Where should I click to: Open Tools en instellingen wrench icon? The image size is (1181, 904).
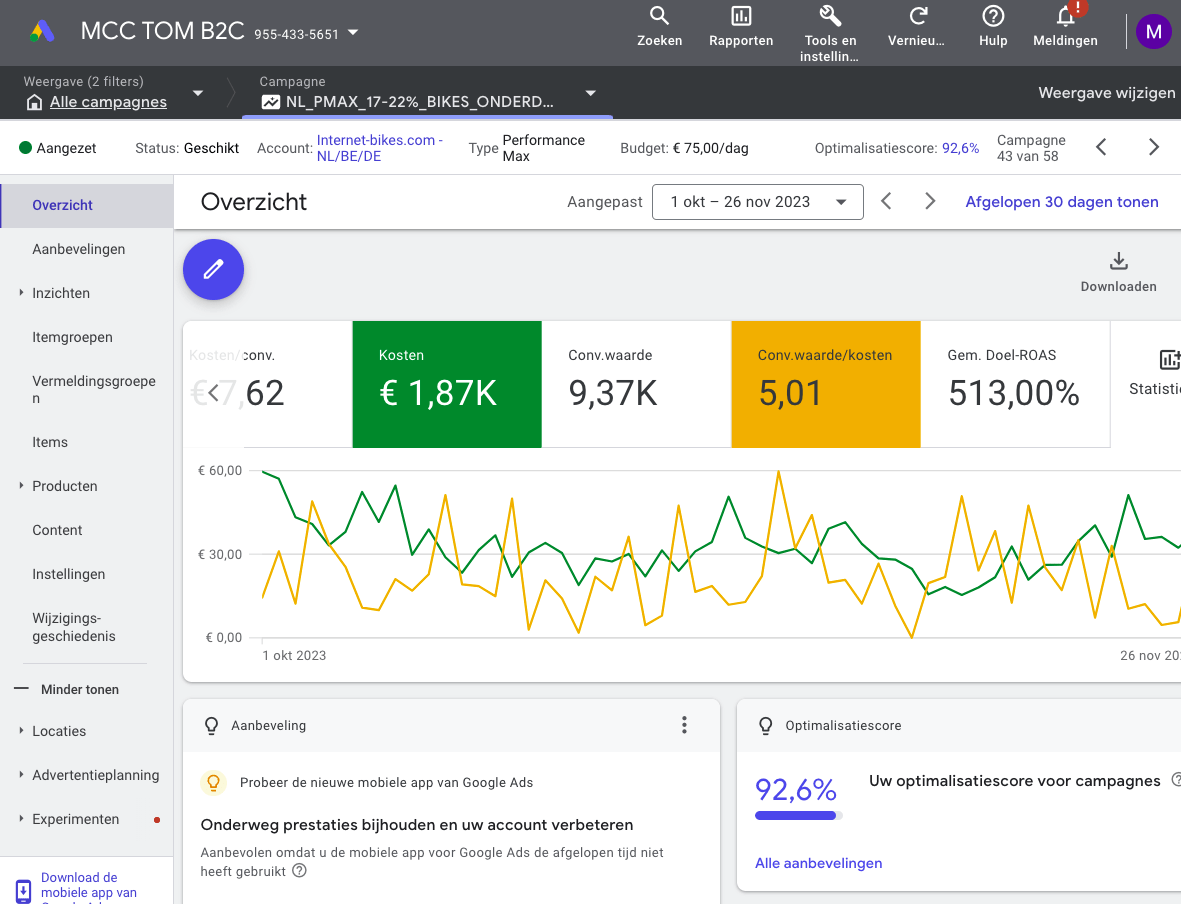point(830,17)
